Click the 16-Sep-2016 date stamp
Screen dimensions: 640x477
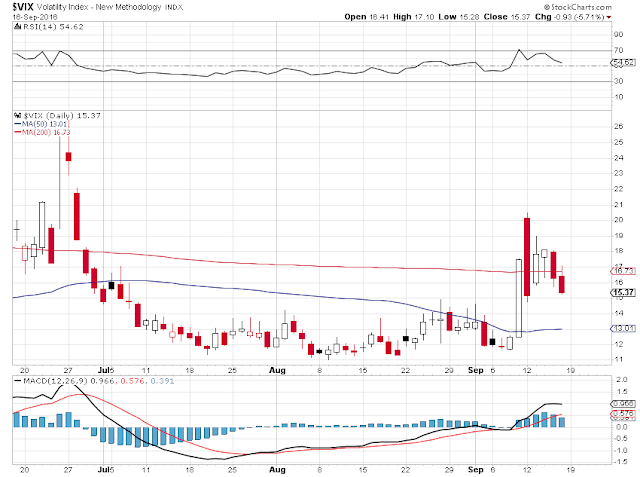[x=35, y=17]
